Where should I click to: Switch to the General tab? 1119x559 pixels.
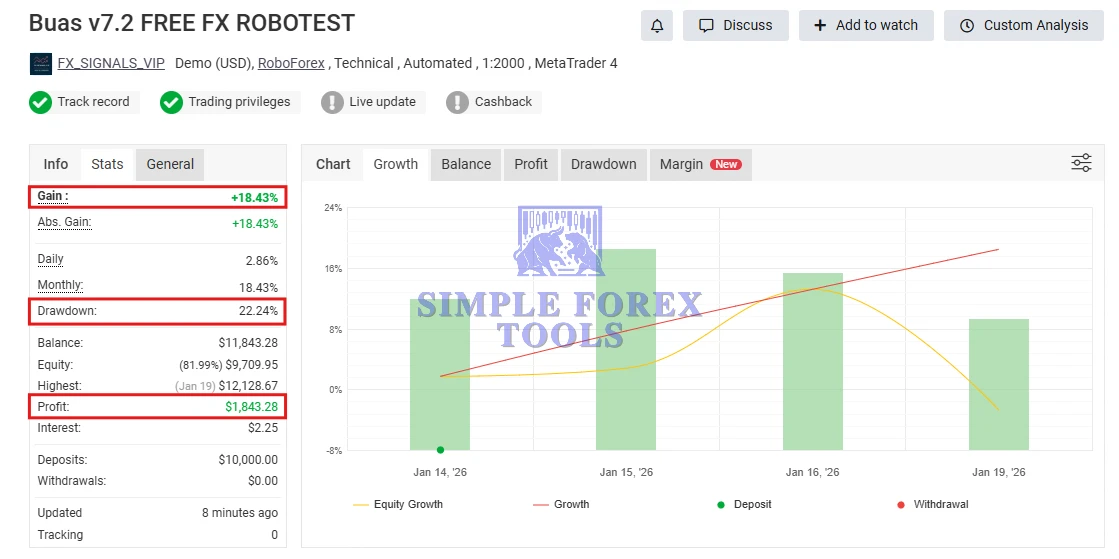point(170,164)
